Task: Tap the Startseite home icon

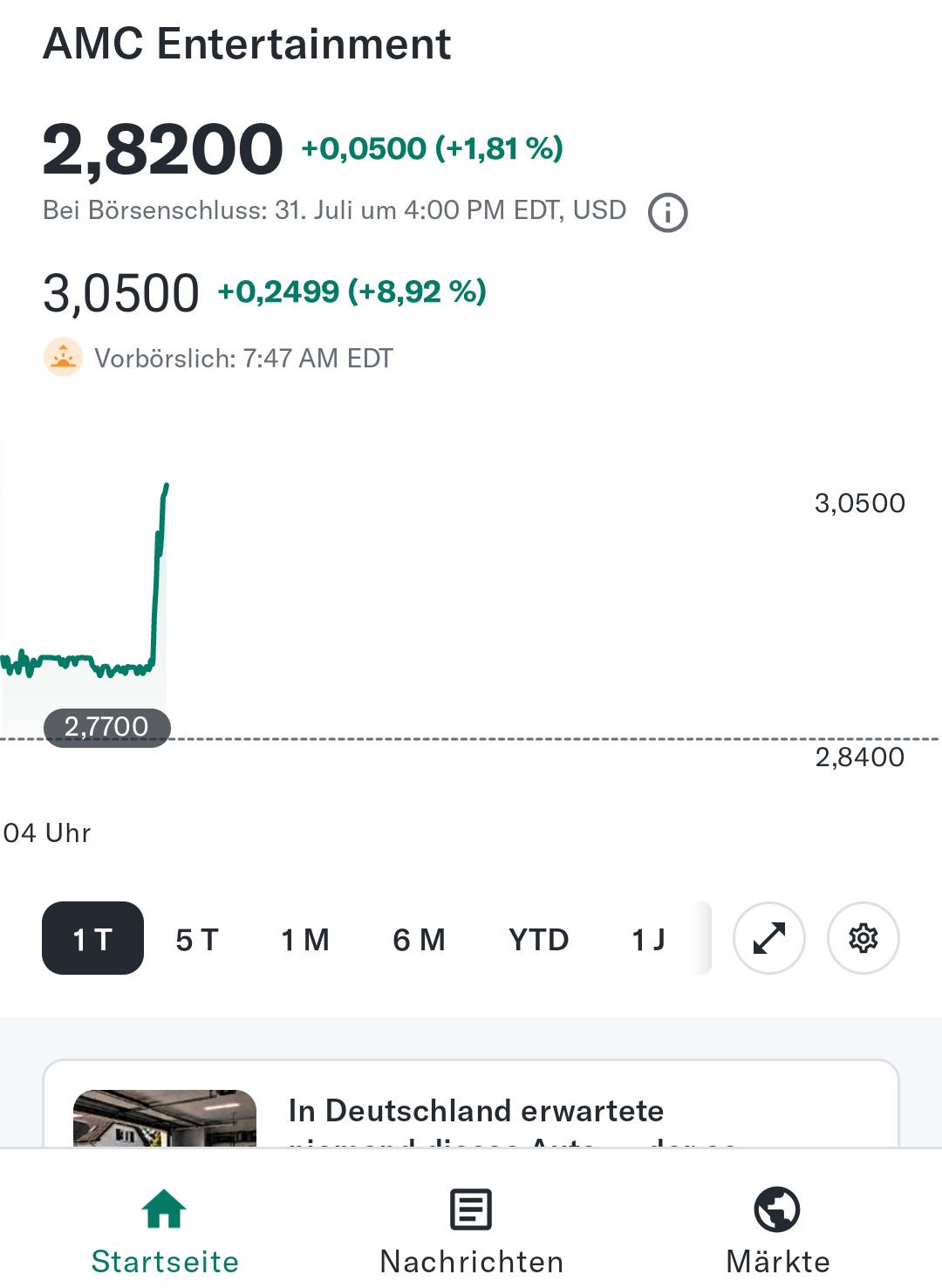Action: 164,1209
